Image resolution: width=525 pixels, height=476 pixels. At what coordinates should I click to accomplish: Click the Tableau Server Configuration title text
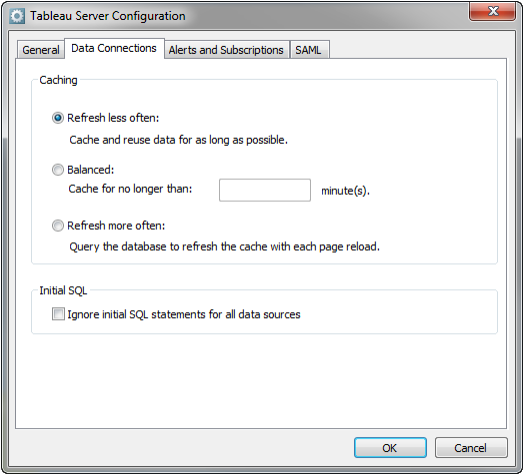tap(108, 16)
